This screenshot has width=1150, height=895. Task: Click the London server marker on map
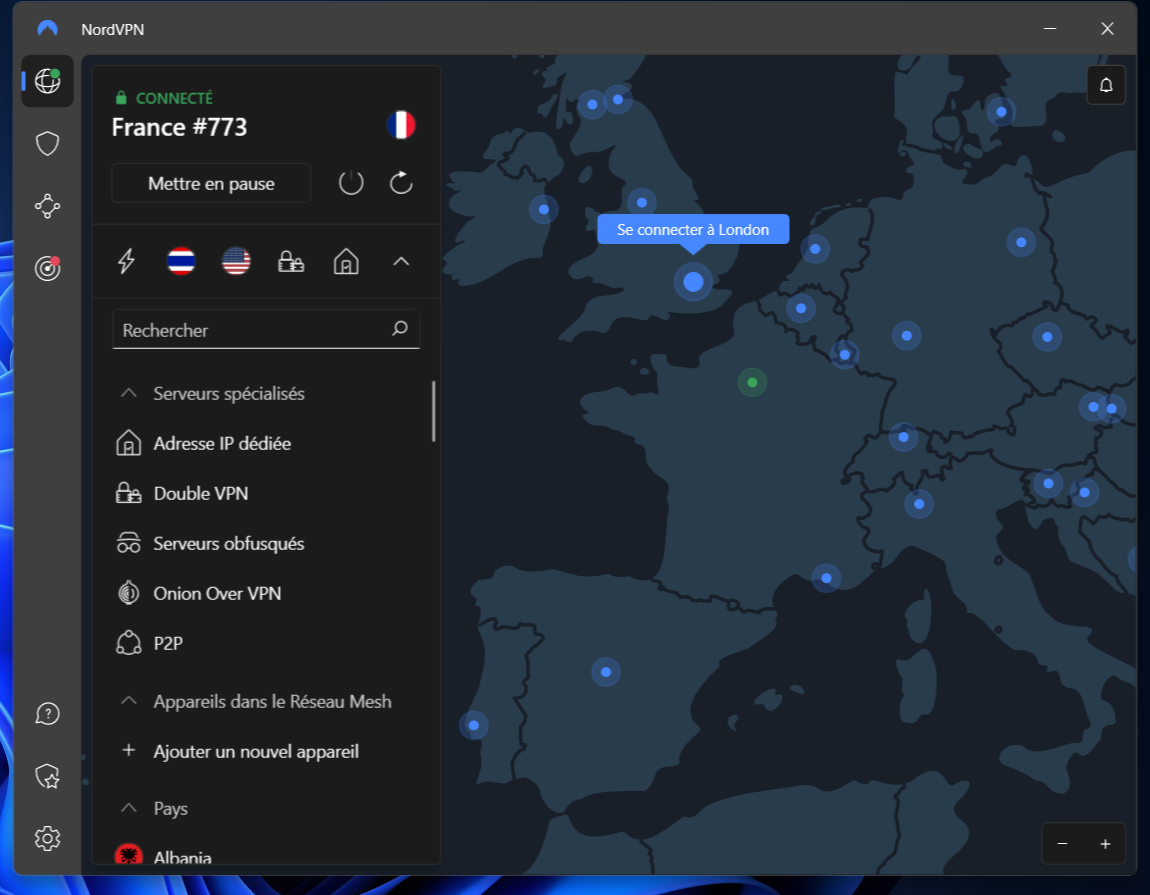[693, 282]
